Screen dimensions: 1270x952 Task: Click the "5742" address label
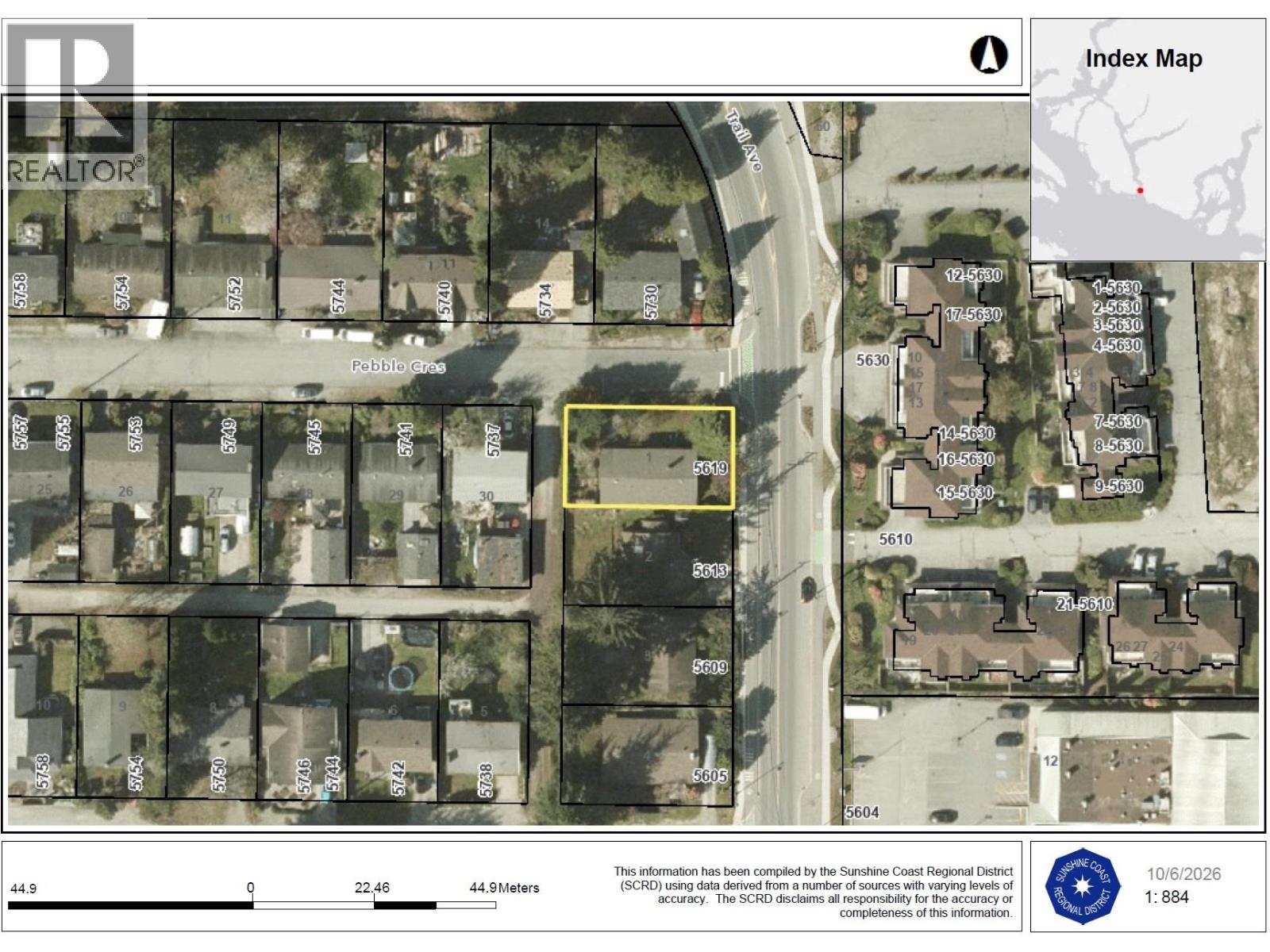click(x=398, y=777)
